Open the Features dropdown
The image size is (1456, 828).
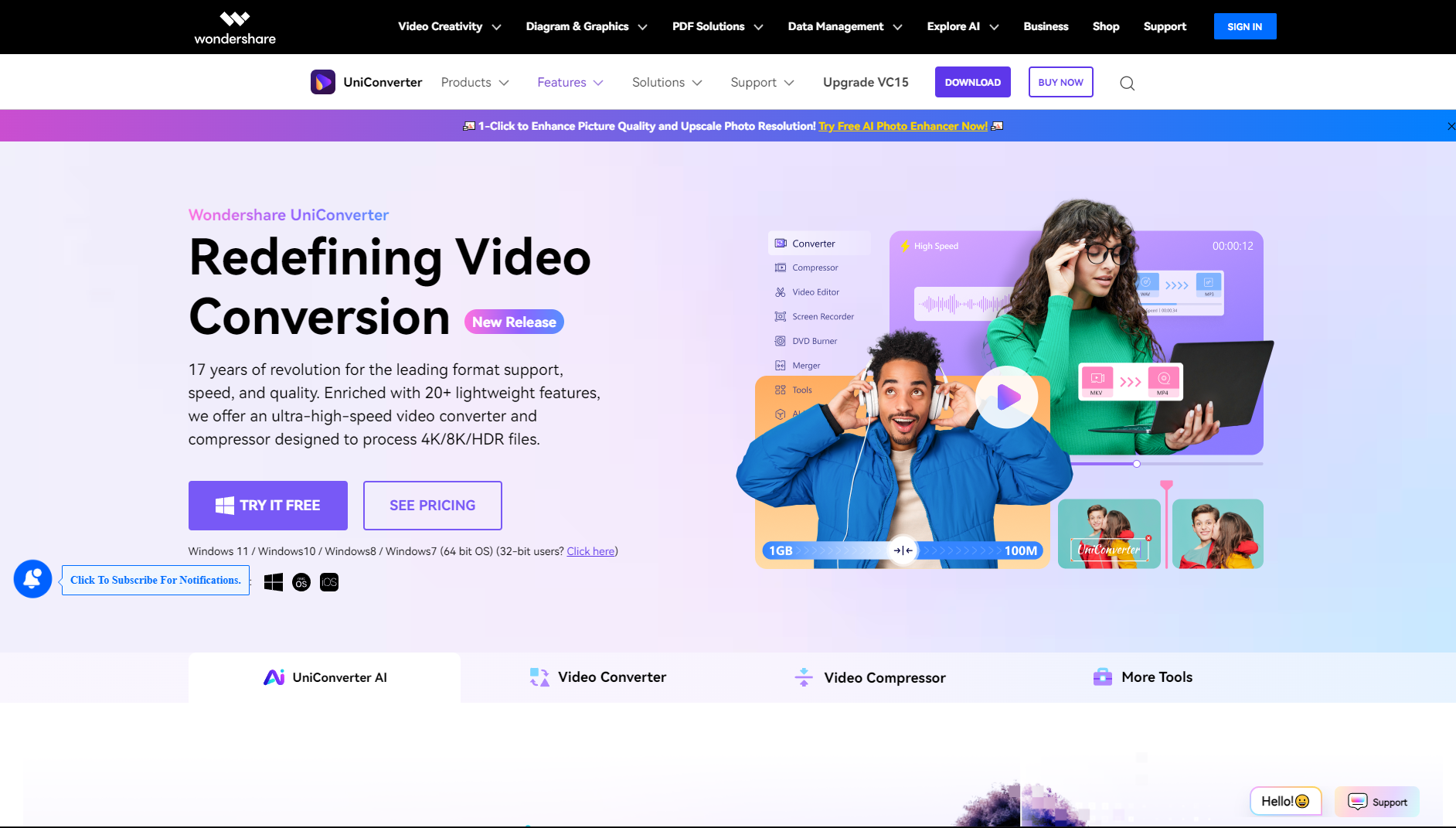pos(570,82)
